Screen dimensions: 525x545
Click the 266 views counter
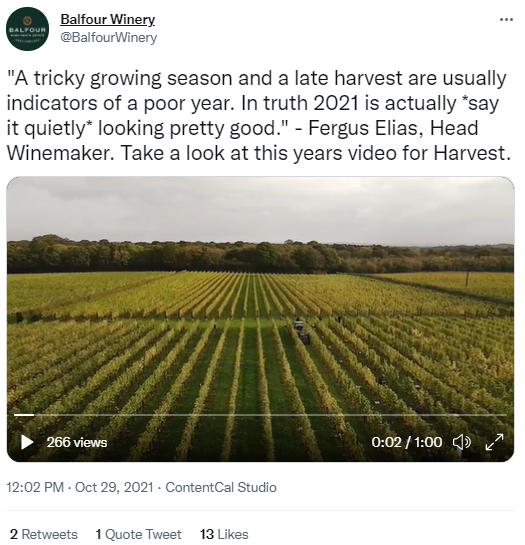coord(77,442)
